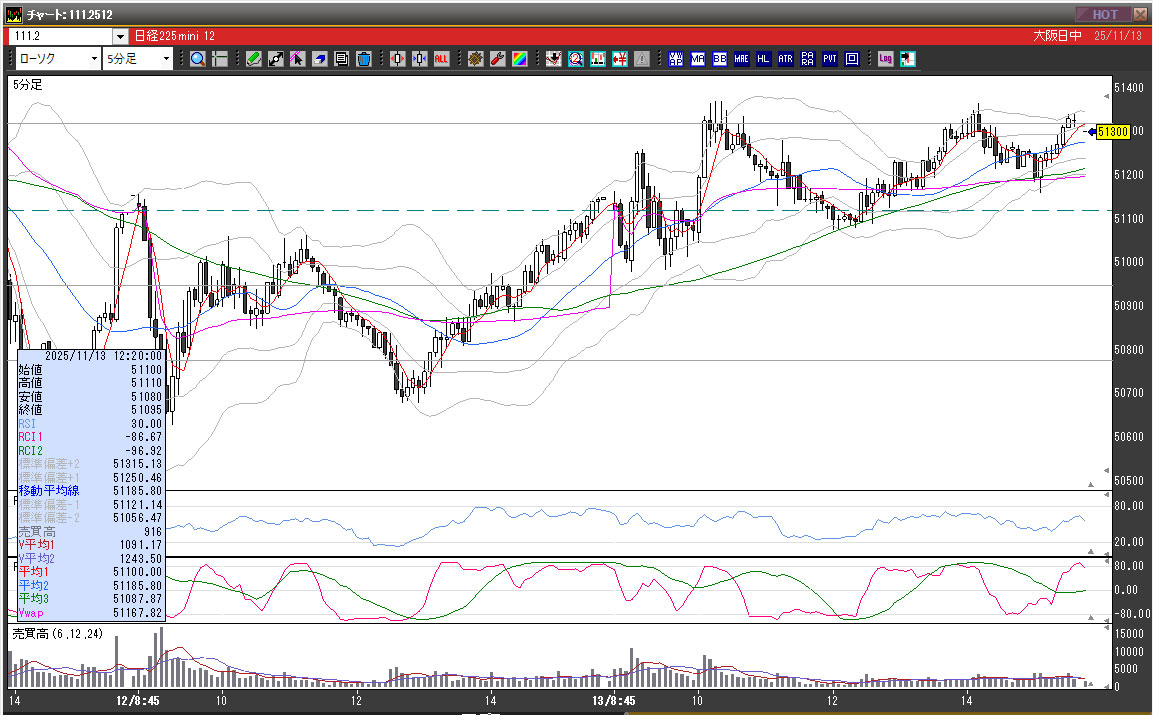Screen dimensions: 1153x715
Task: Toggle the MA moving average indicator
Action: (698, 59)
